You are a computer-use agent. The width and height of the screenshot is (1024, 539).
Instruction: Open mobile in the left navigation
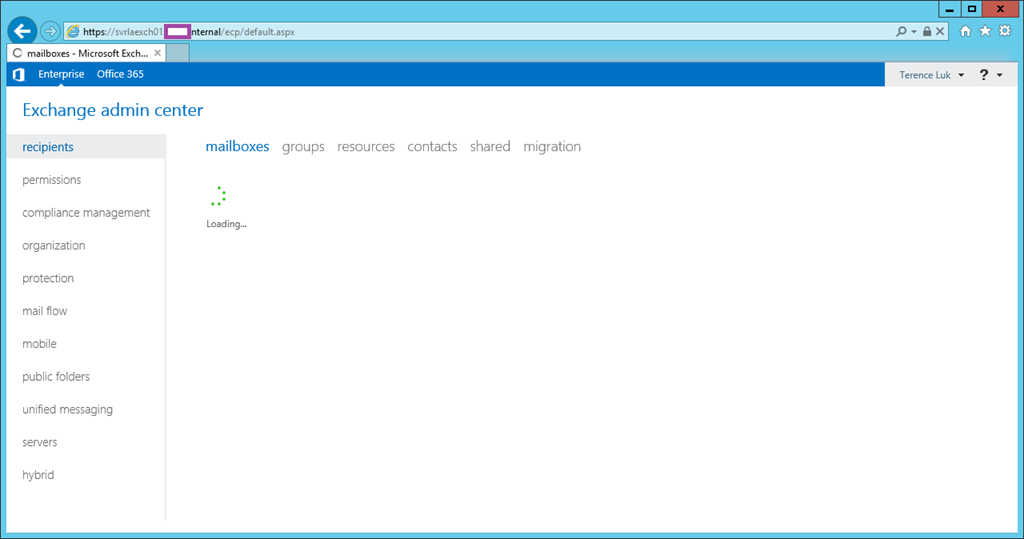(39, 344)
